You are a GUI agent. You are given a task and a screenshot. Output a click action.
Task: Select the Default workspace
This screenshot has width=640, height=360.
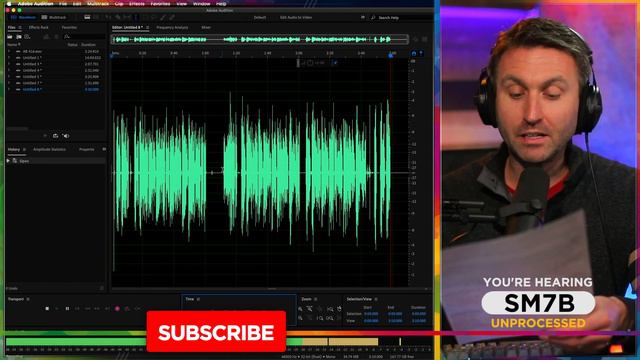[x=260, y=18]
